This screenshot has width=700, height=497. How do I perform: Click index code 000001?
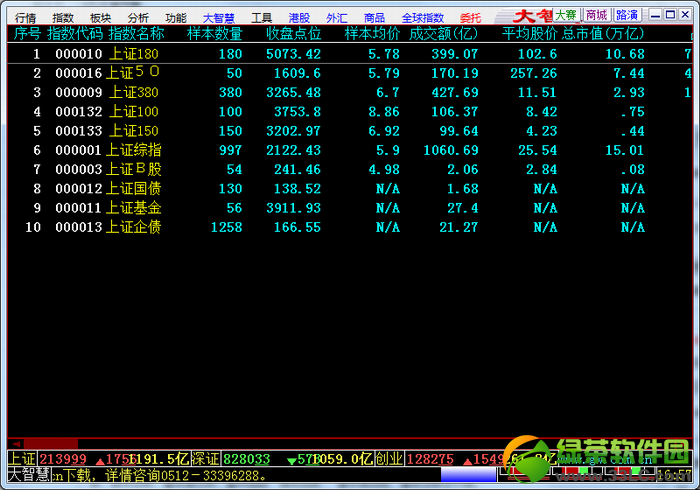click(79, 150)
